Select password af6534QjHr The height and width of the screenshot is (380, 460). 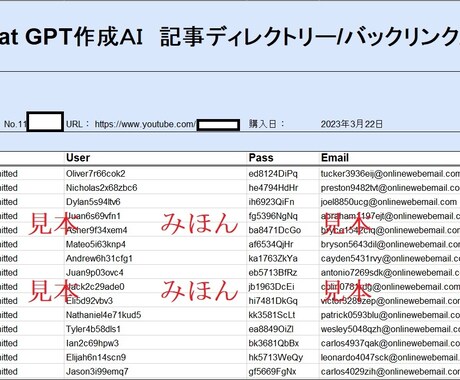pyautogui.click(x=271, y=244)
